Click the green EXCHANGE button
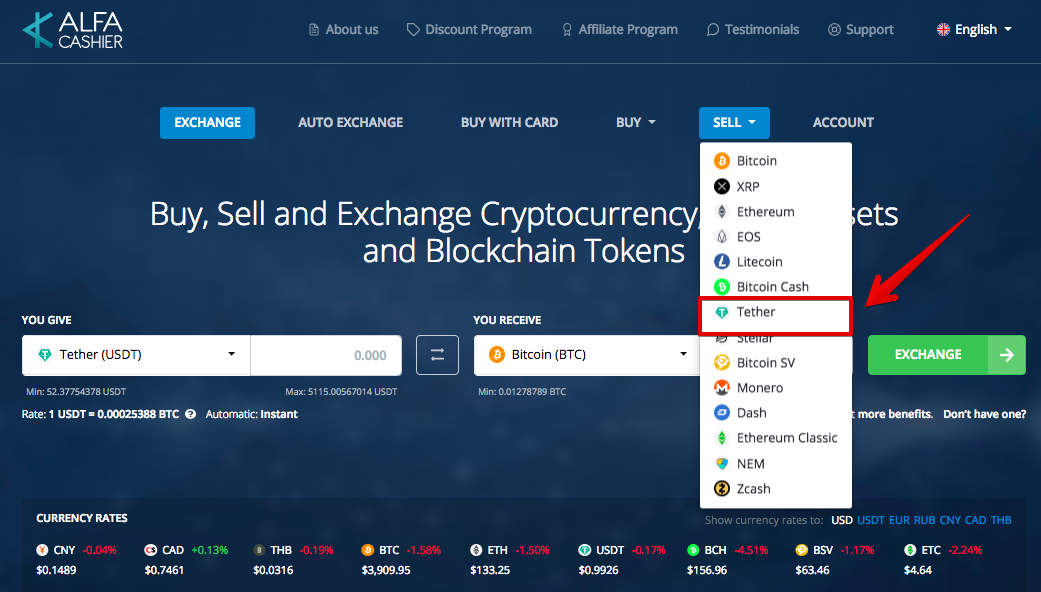Screen dimensions: 1041x592 947,355
